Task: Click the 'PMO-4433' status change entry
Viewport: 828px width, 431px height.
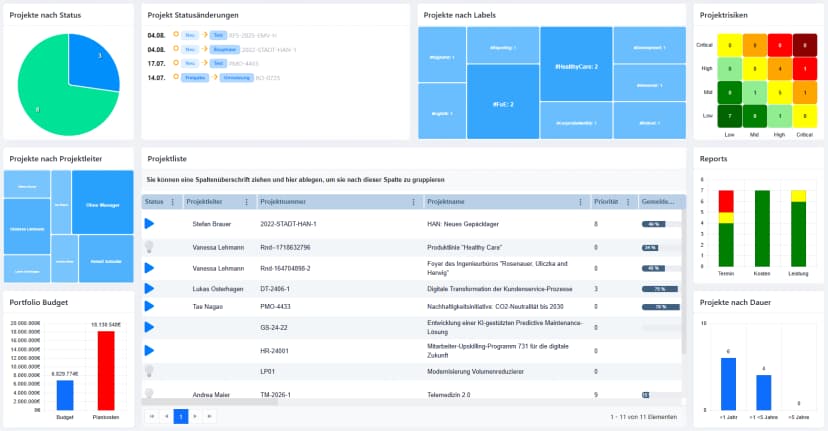Action: pyautogui.click(x=243, y=63)
